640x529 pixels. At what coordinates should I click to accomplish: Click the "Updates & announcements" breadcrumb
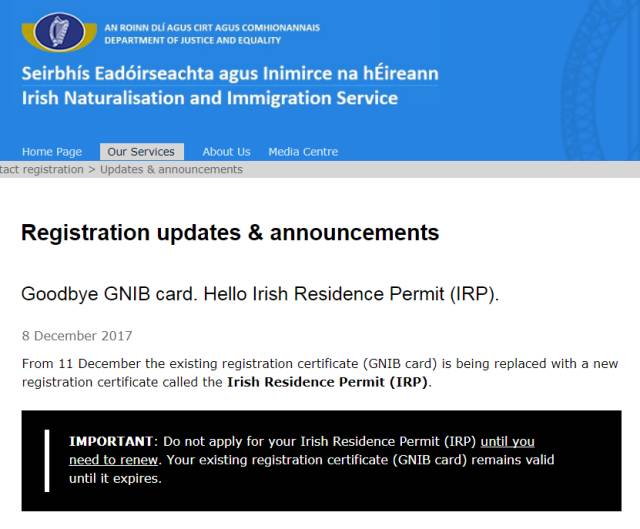[x=171, y=170]
